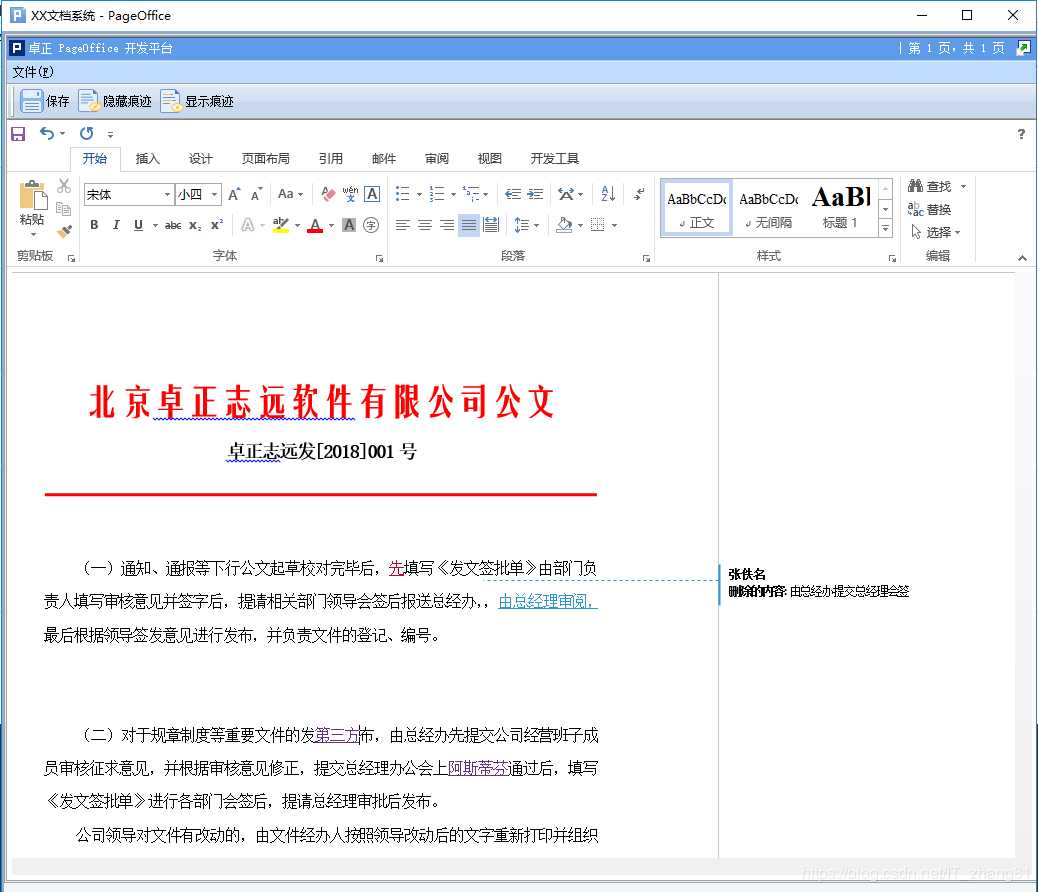Open the 文件(F) menu
The image size is (1038, 892).
click(x=32, y=72)
